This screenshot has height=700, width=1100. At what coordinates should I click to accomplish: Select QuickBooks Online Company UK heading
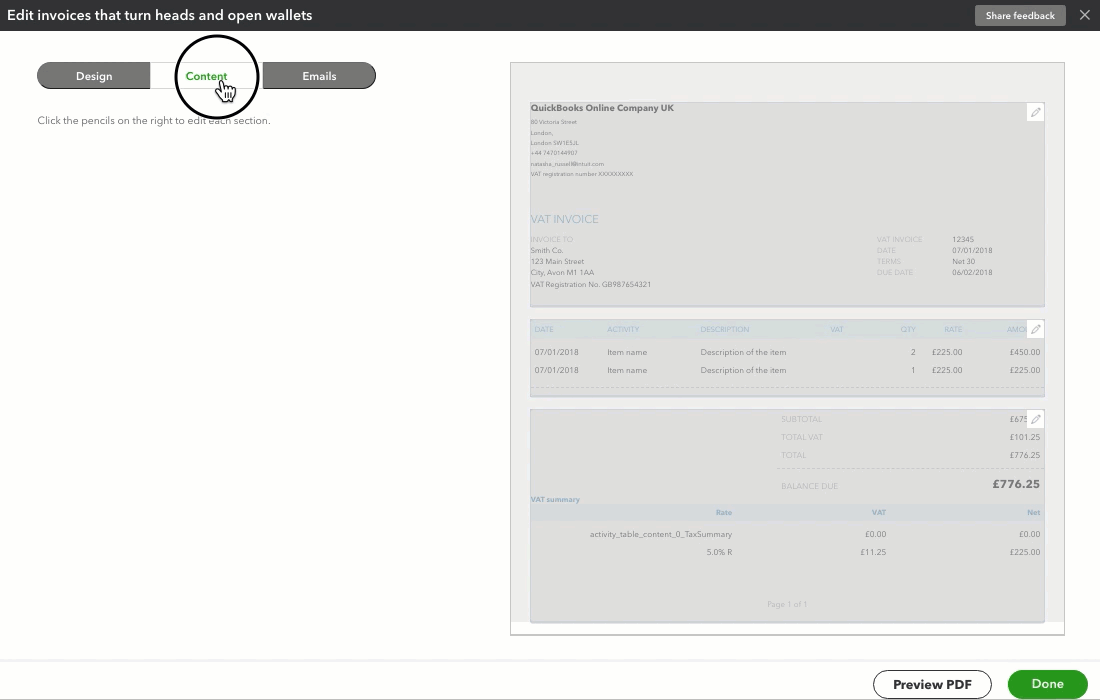(602, 108)
